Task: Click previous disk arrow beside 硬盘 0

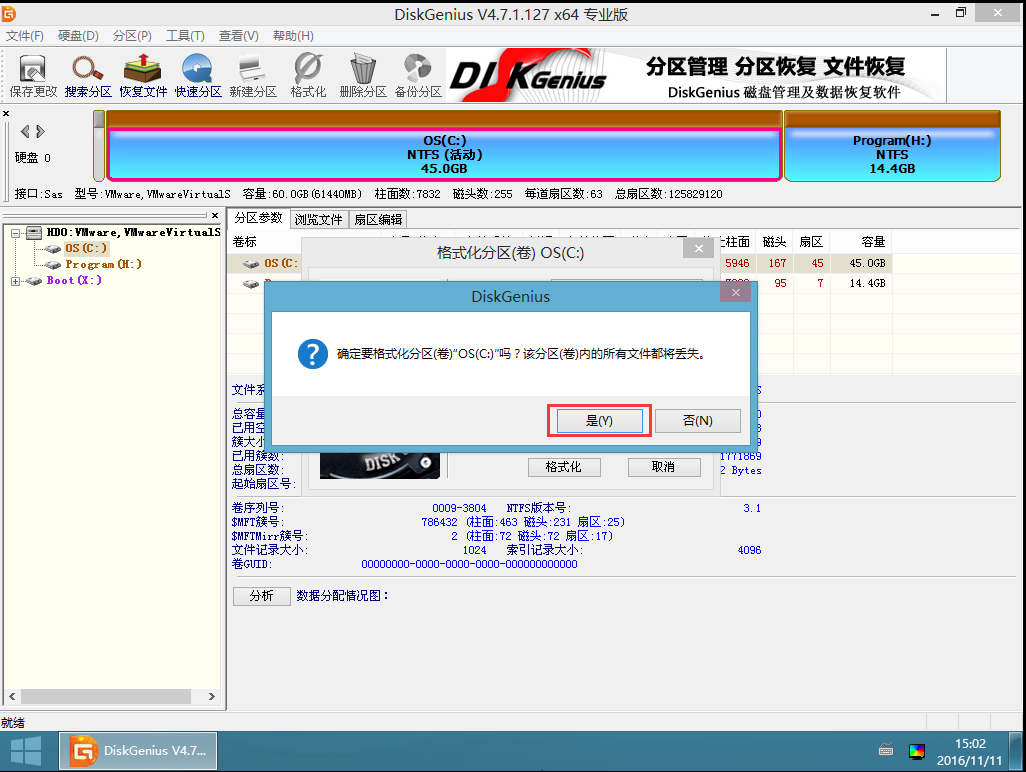Action: pos(25,132)
